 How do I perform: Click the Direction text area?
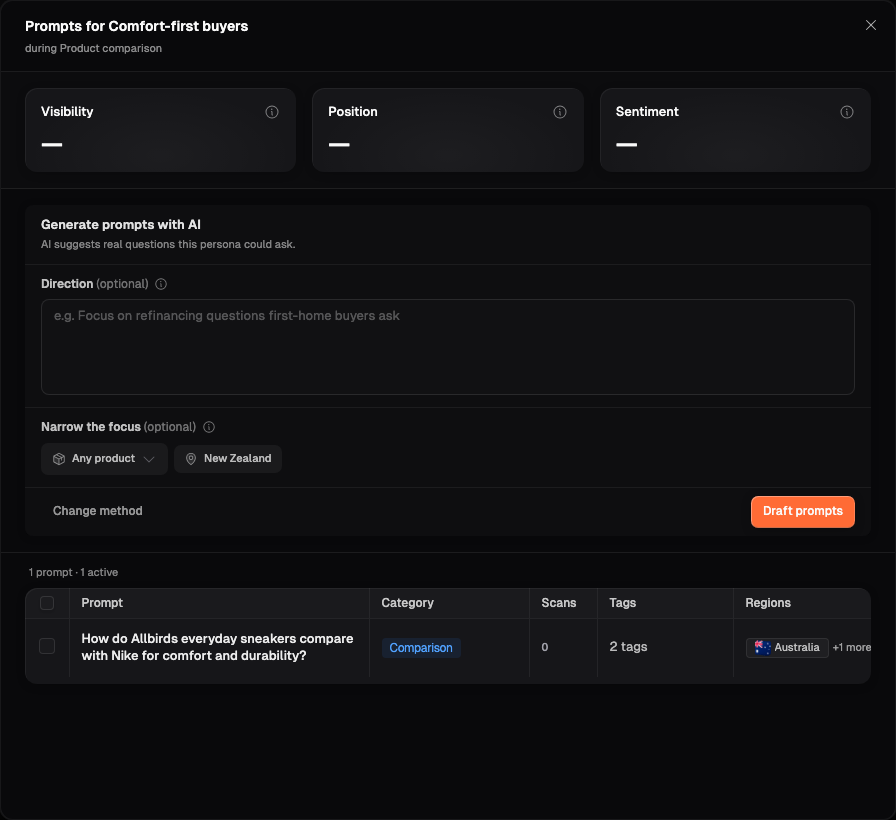448,347
